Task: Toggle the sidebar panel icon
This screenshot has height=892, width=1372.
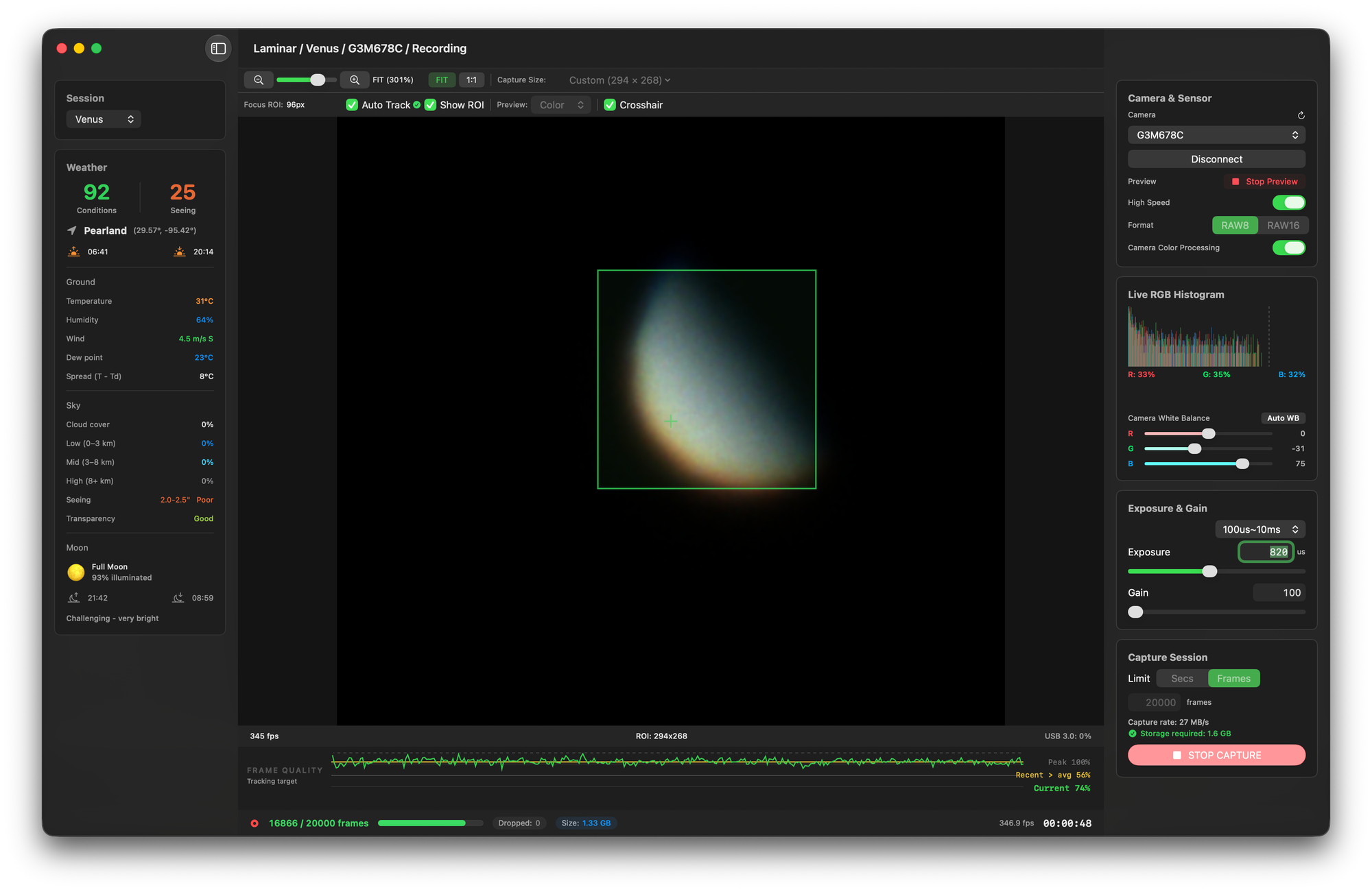Action: click(x=218, y=49)
